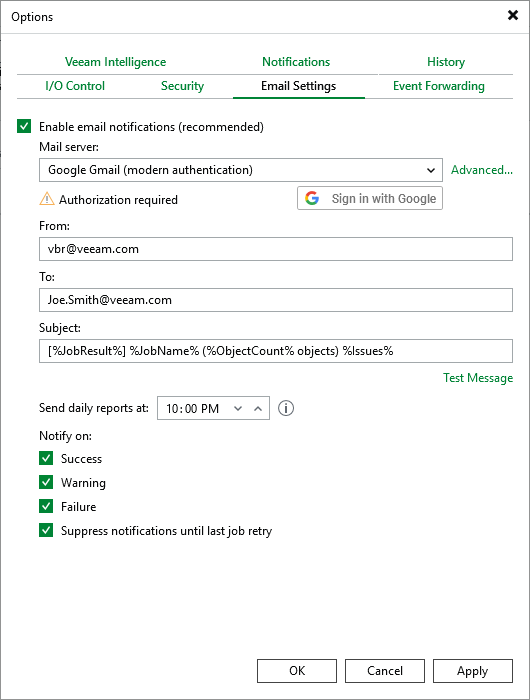
Task: Click the Mail server label
Action: click(x=69, y=146)
